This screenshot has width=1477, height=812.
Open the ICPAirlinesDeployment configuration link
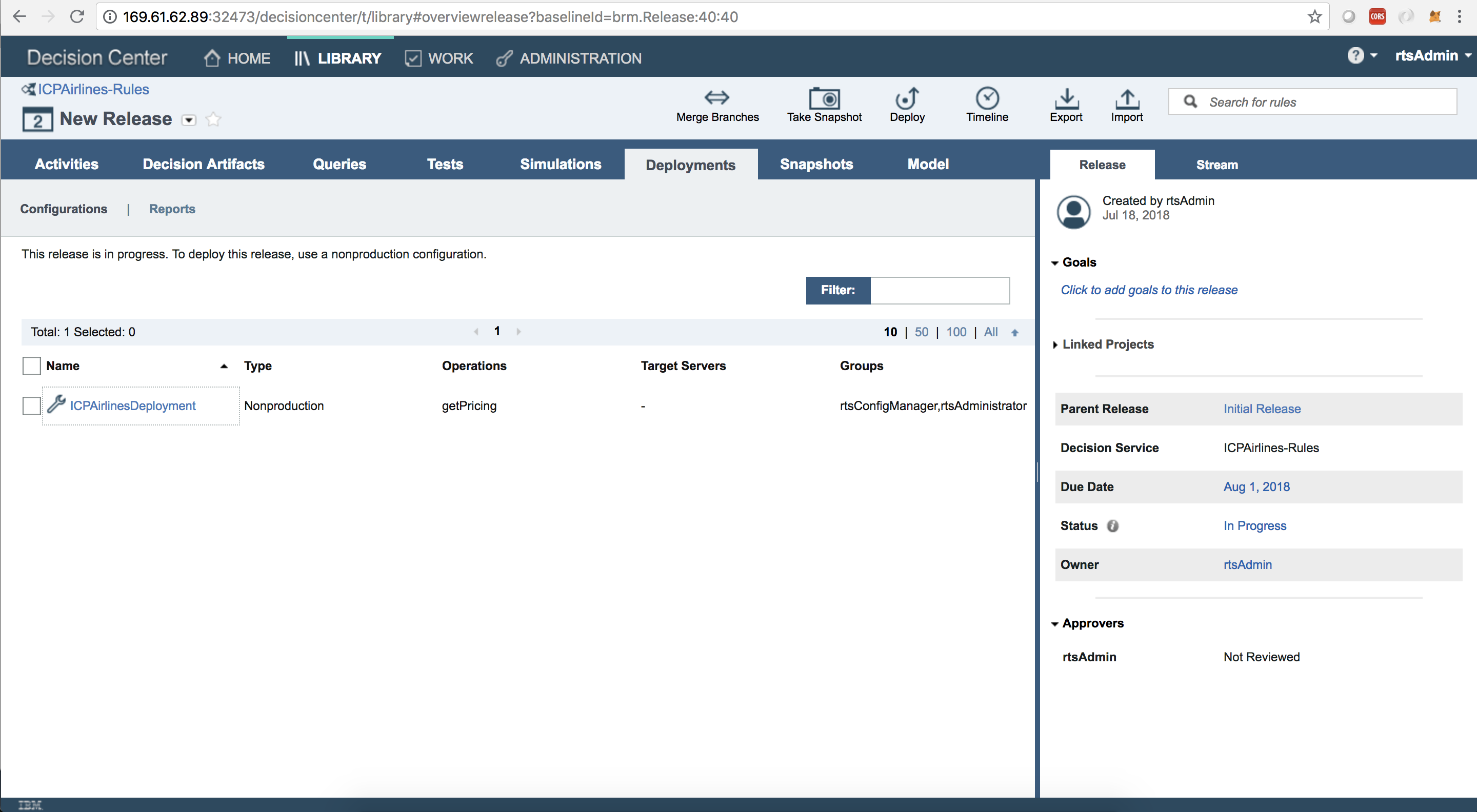click(132, 405)
